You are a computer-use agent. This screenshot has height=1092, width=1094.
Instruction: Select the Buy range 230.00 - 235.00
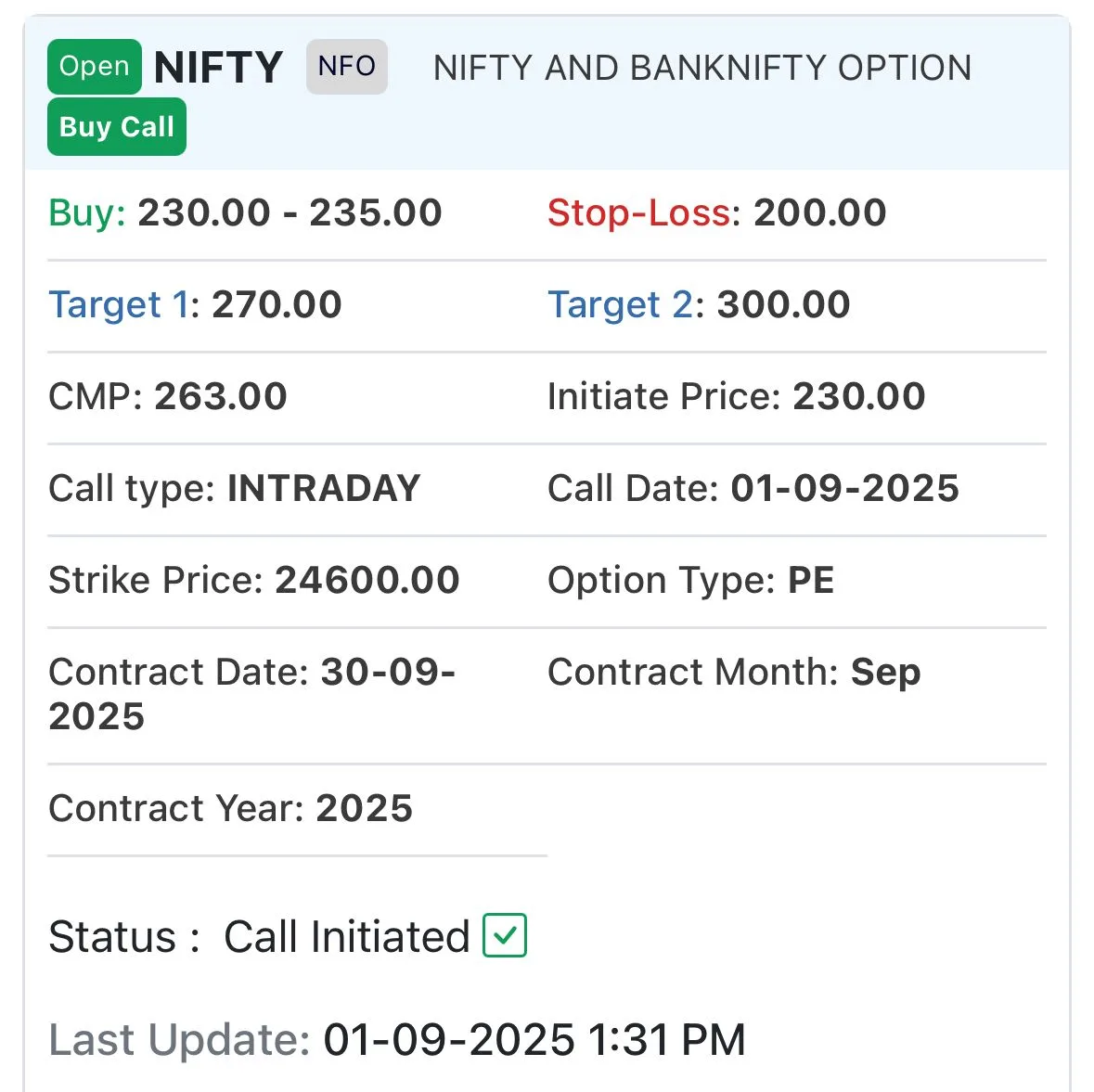(x=290, y=213)
